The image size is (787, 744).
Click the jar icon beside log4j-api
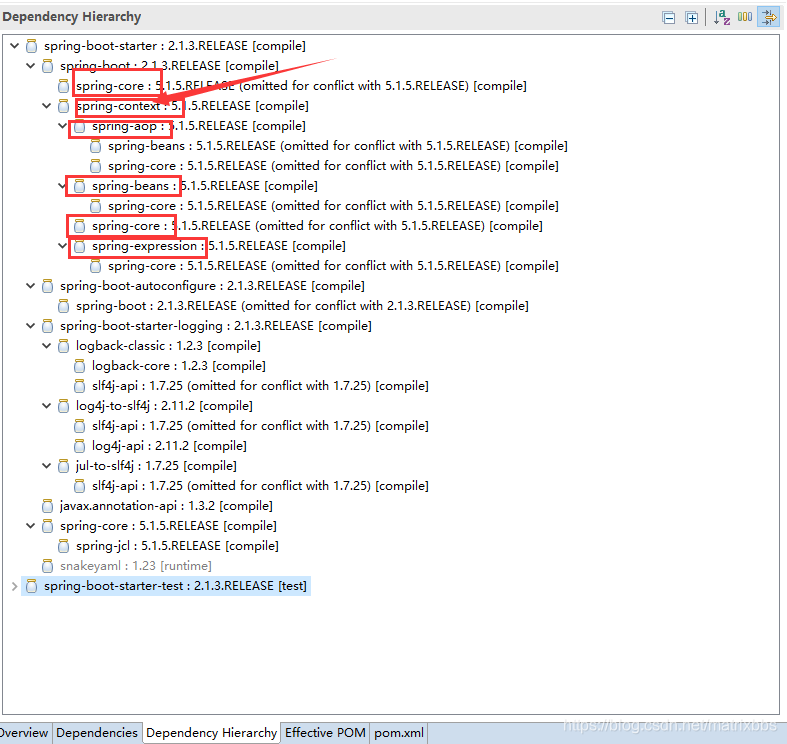[80, 446]
